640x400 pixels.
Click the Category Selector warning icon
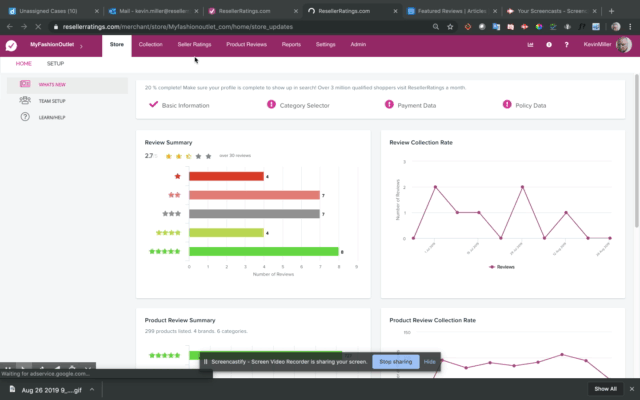click(271, 104)
